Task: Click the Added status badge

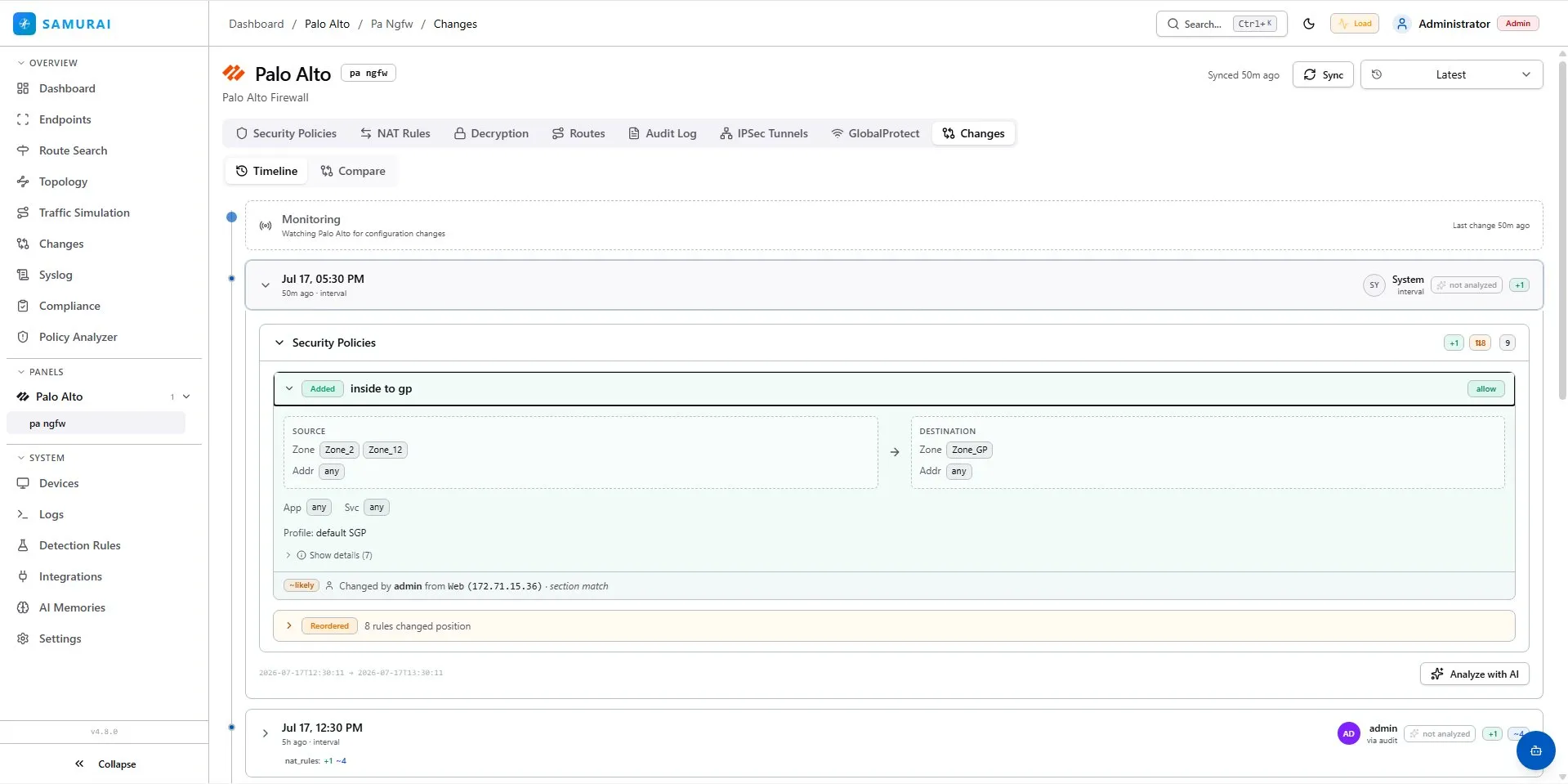Action: [x=323, y=389]
